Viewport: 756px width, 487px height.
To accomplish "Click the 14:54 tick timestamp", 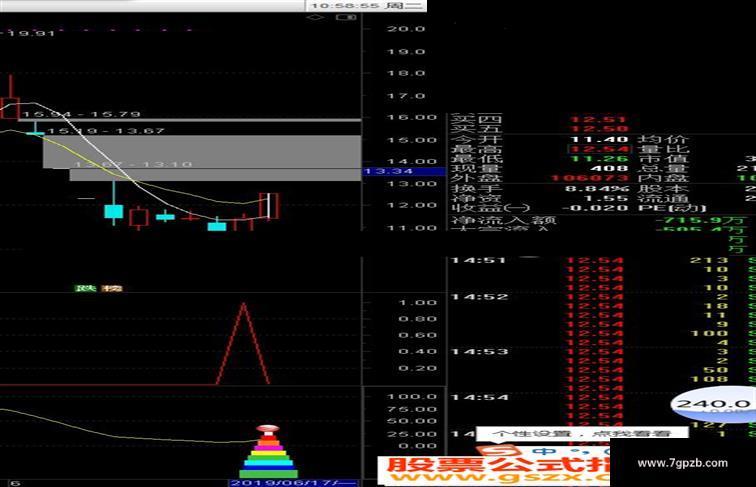I will pos(479,397).
